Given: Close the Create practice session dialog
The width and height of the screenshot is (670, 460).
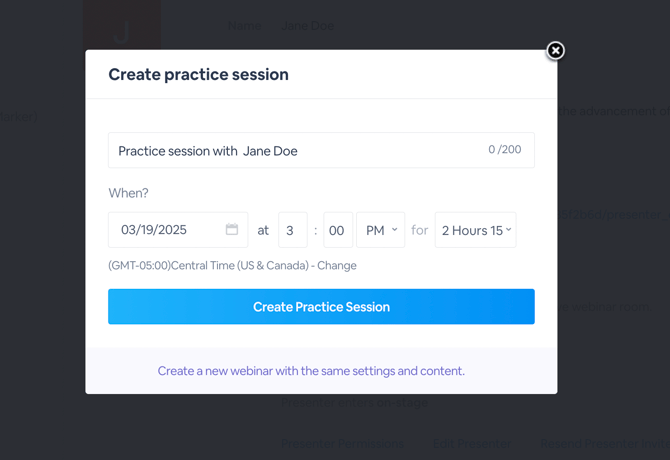Looking at the screenshot, I should [x=555, y=51].
